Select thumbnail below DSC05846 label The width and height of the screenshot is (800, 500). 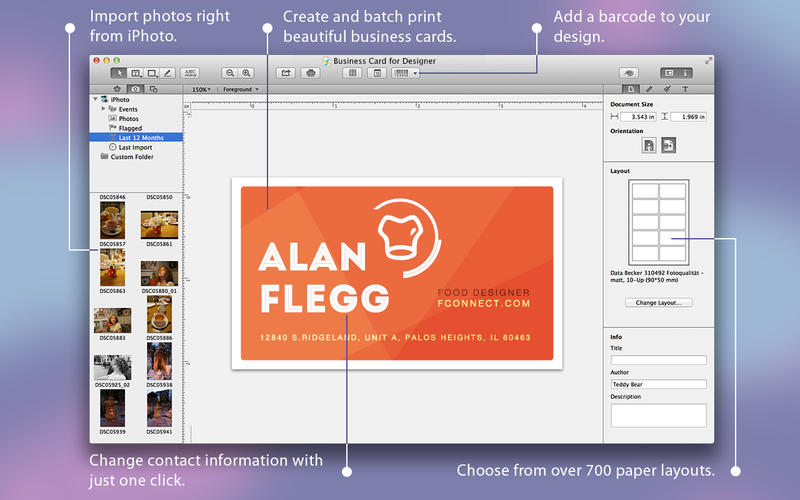coord(112,220)
